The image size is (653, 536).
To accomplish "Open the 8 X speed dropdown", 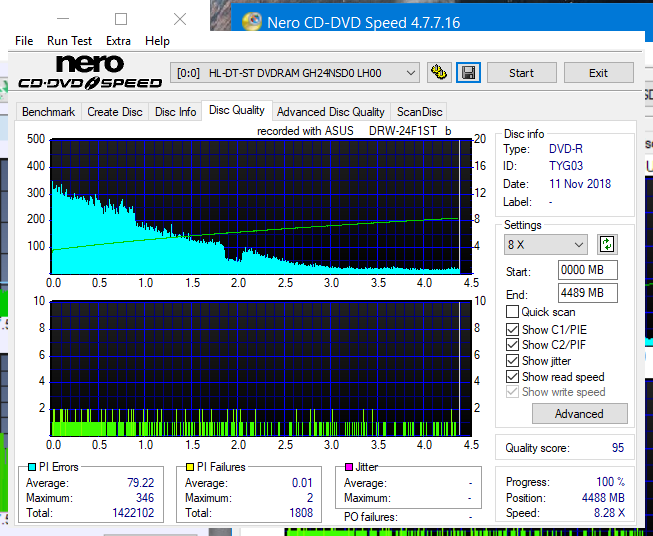I will pyautogui.click(x=546, y=244).
